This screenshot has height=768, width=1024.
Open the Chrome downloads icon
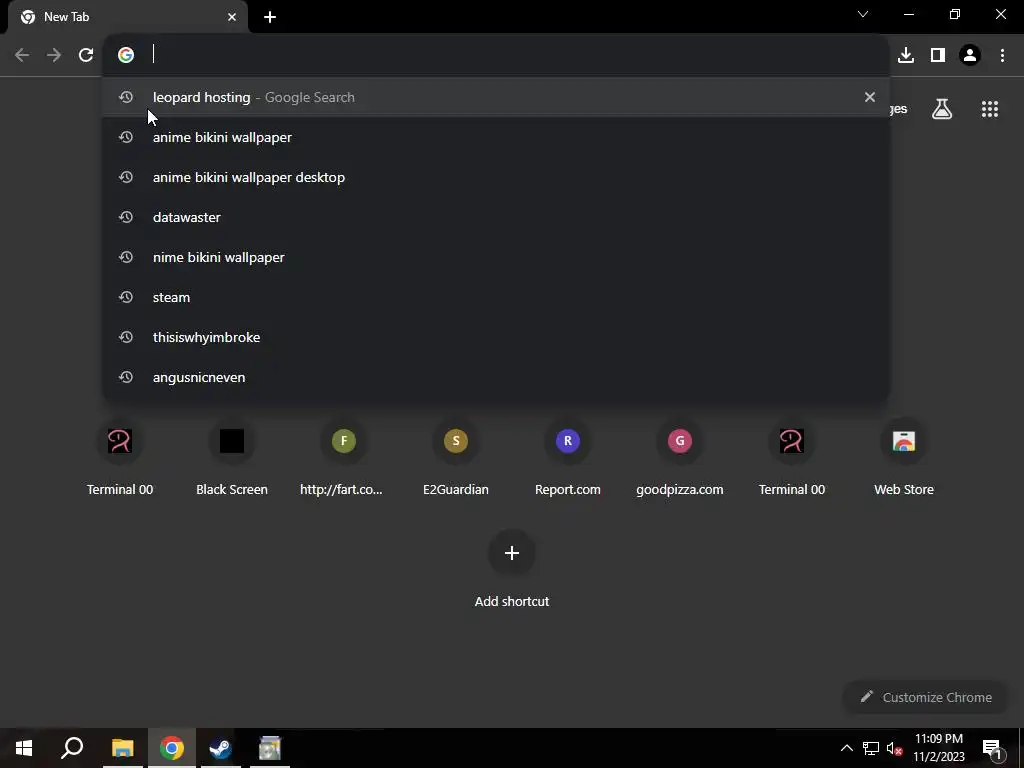pyautogui.click(x=906, y=55)
